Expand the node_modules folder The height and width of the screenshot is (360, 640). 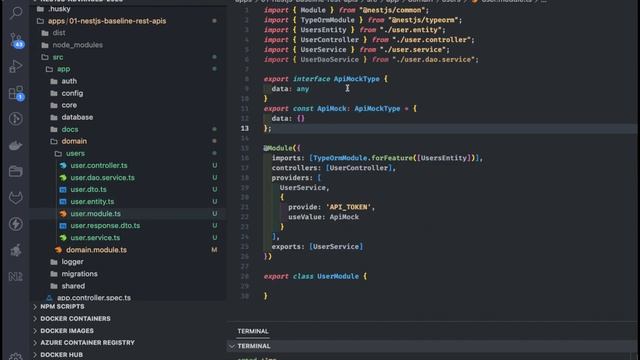pos(78,45)
